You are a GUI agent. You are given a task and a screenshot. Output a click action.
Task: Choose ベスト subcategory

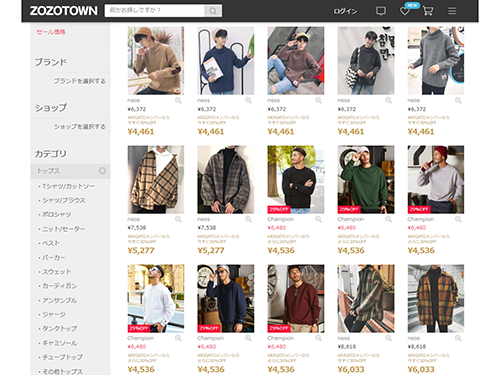tap(51, 243)
